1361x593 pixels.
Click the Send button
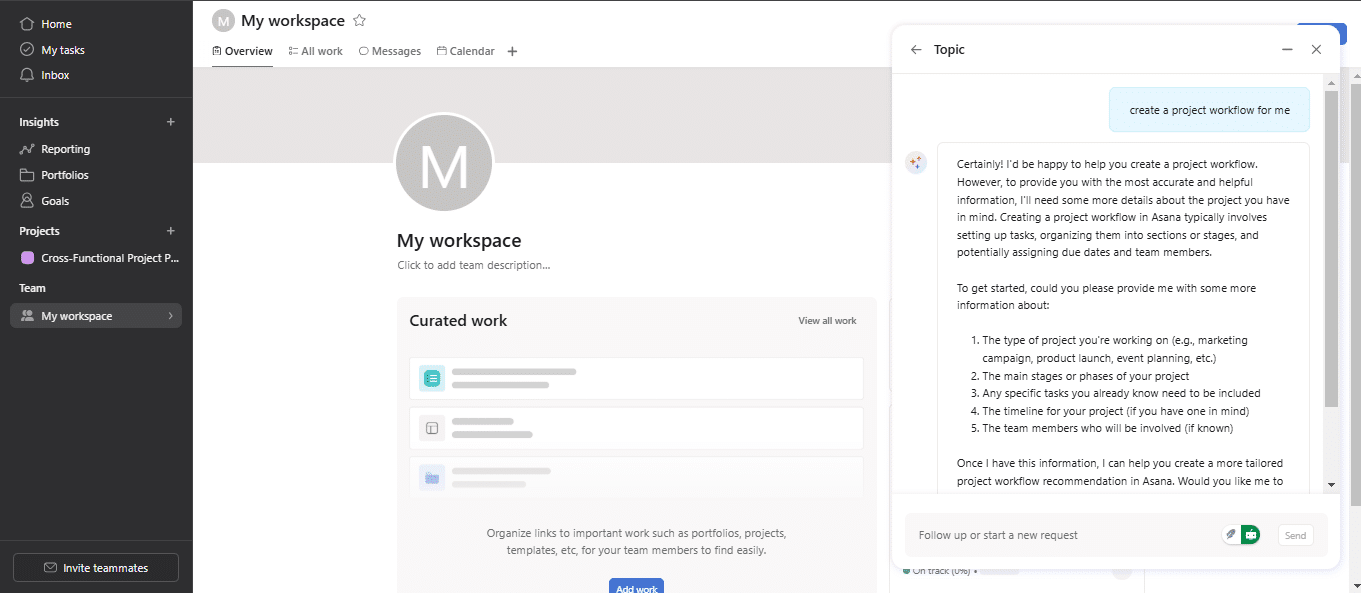point(1295,535)
